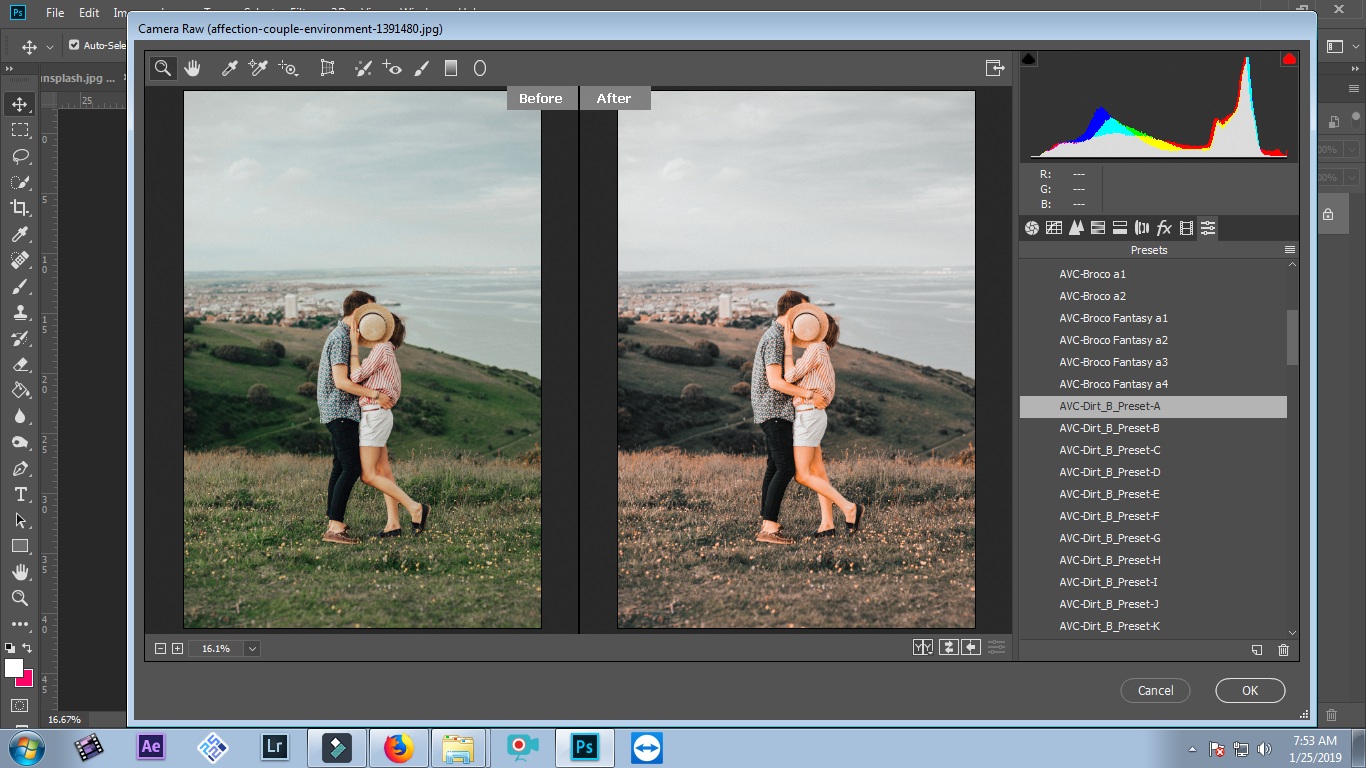The image size is (1366, 768).
Task: Select the Hand tool in Camera Raw
Action: [x=192, y=68]
